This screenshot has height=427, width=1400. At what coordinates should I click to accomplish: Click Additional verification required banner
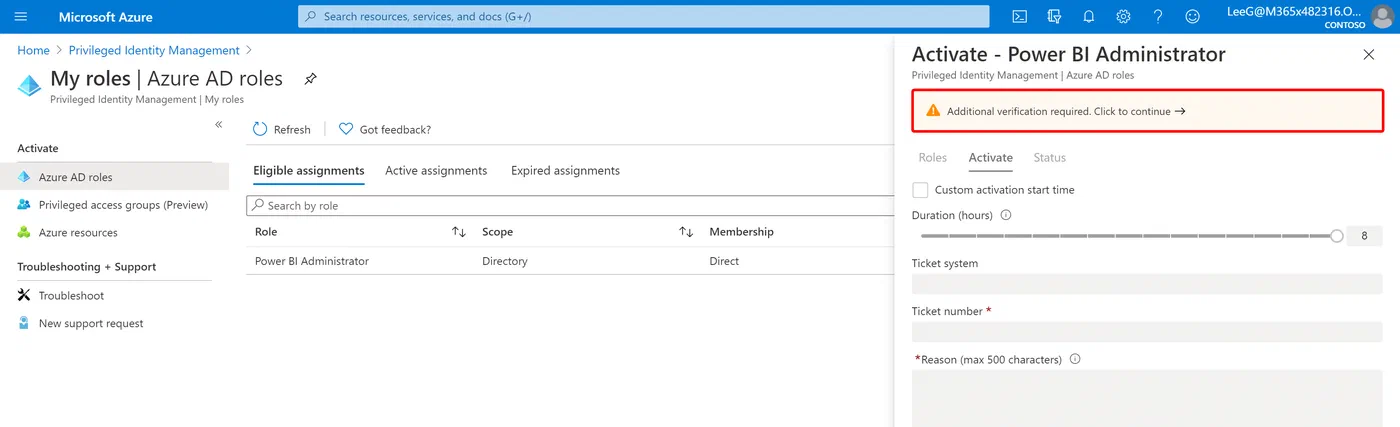point(1147,111)
